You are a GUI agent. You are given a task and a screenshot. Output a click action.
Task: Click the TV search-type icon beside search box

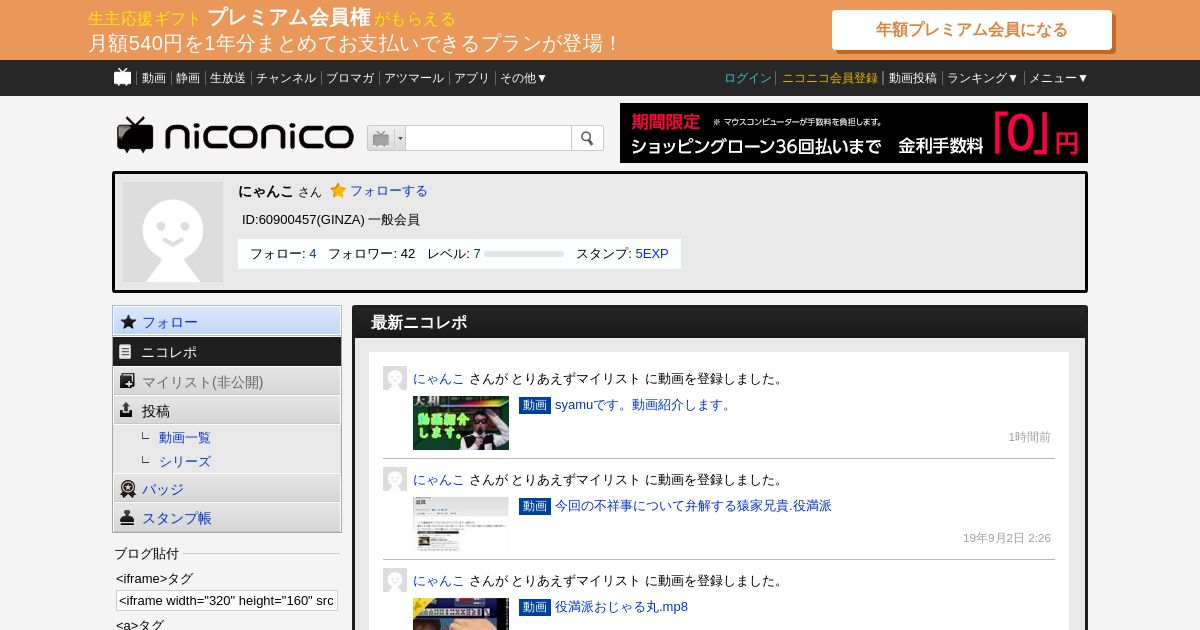tap(380, 138)
